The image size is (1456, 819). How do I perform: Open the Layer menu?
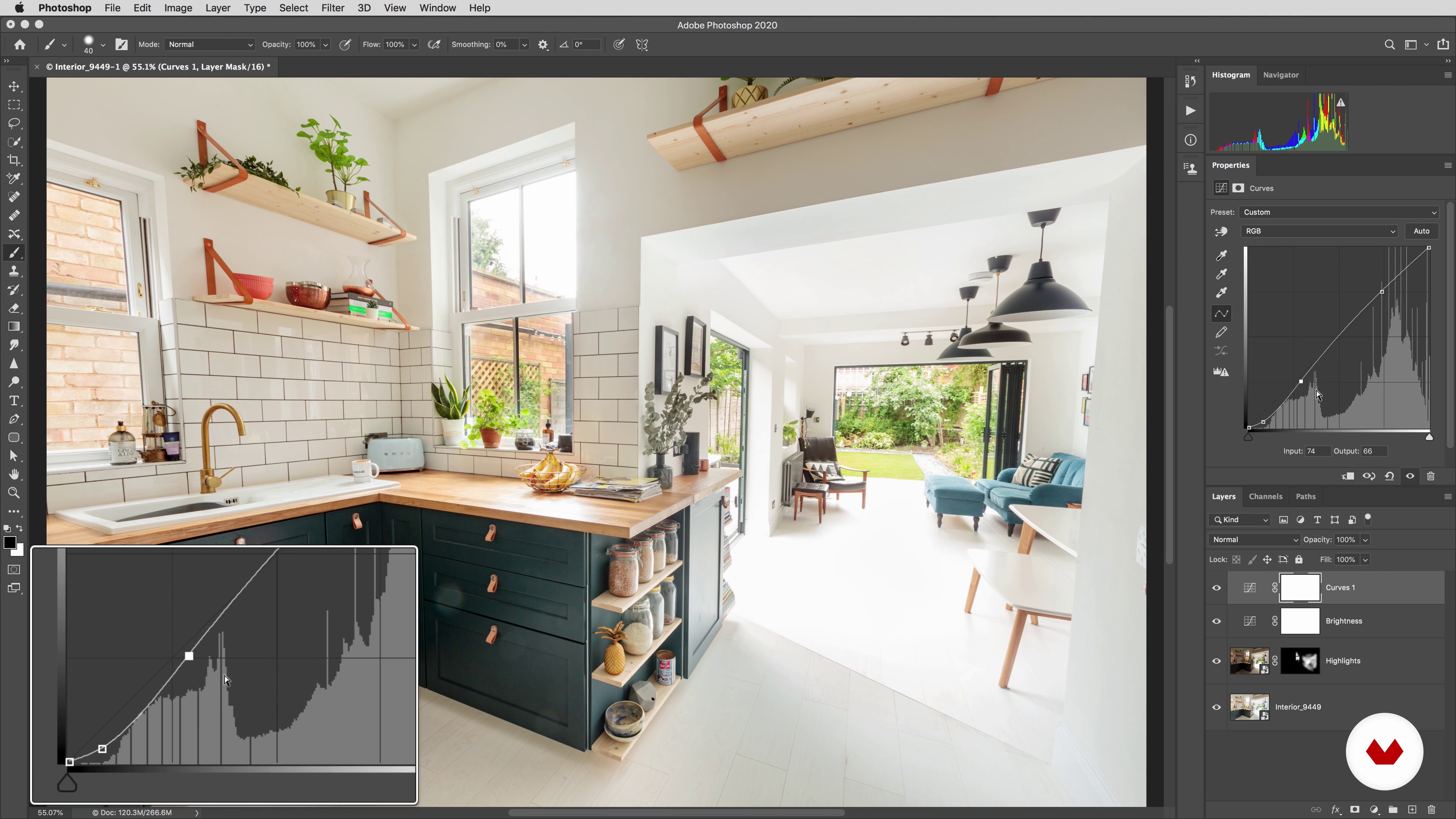(x=218, y=8)
